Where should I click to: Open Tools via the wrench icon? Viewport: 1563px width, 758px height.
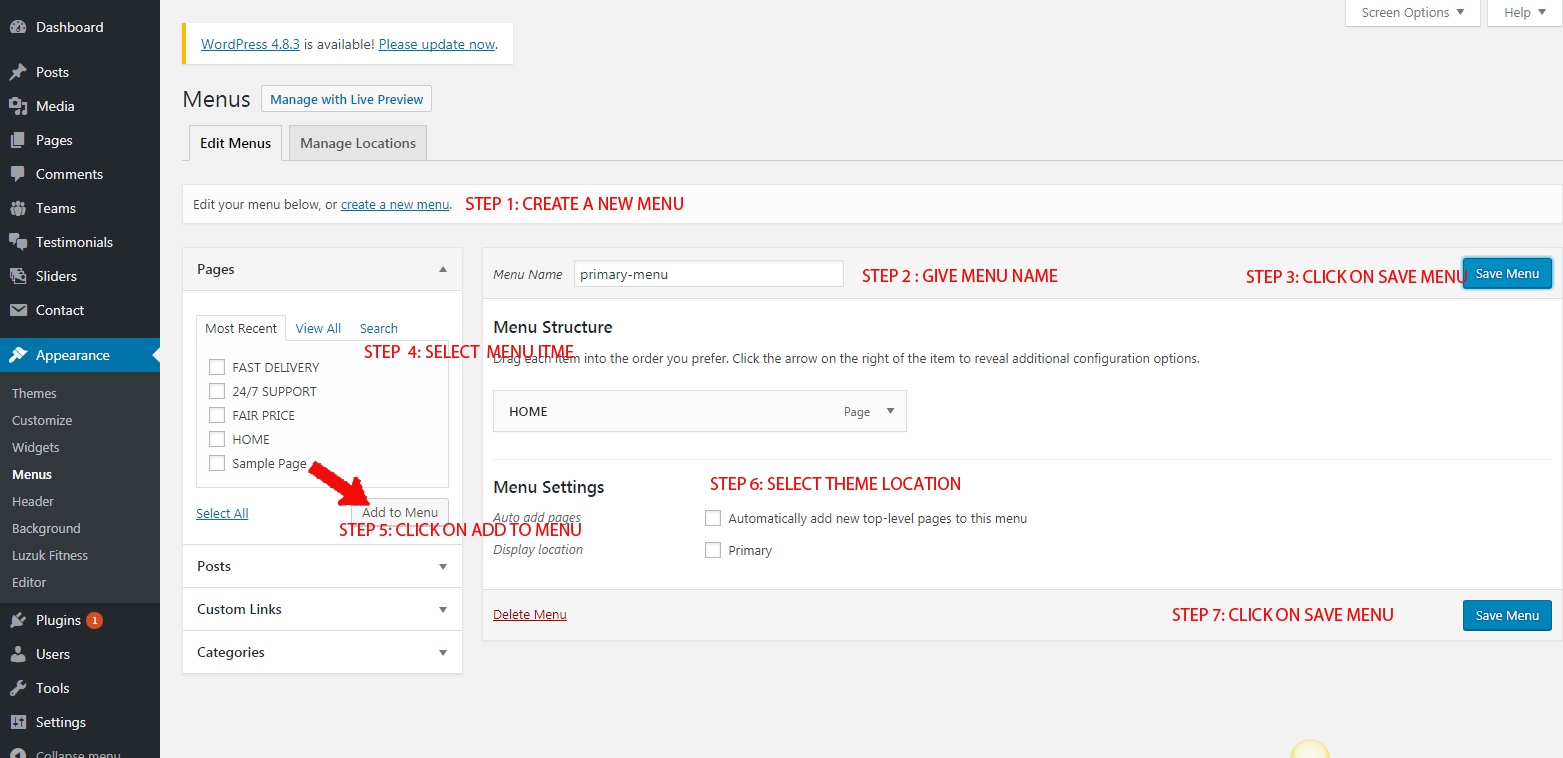20,688
